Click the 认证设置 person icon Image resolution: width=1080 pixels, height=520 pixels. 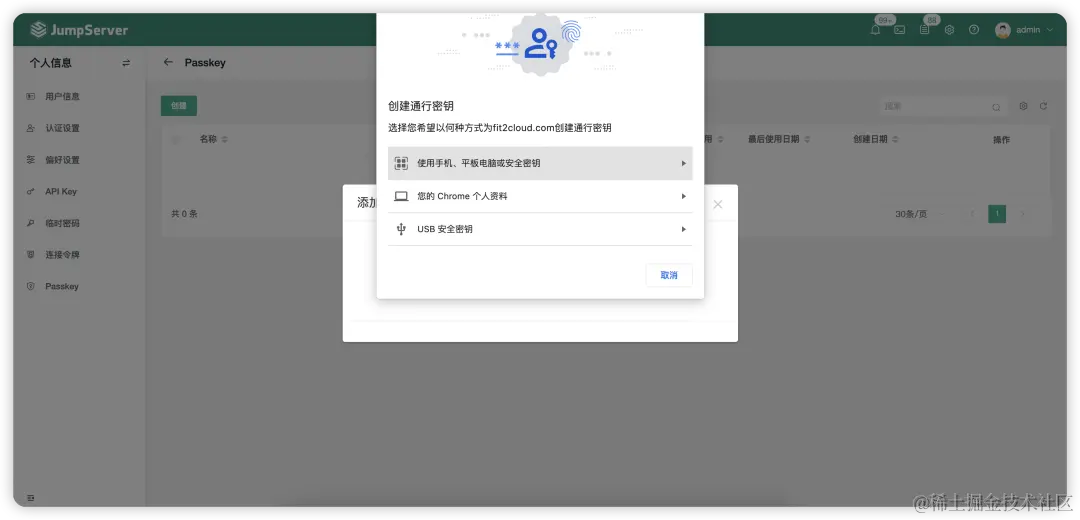30,128
